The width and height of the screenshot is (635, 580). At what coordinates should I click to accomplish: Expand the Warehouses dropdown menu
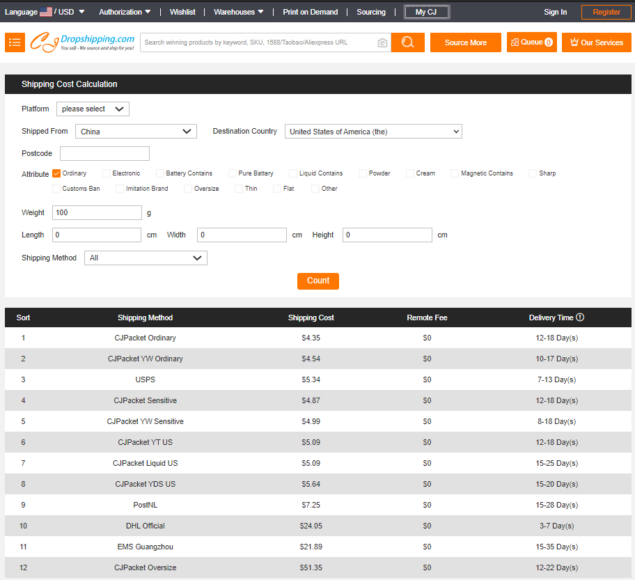(x=238, y=12)
